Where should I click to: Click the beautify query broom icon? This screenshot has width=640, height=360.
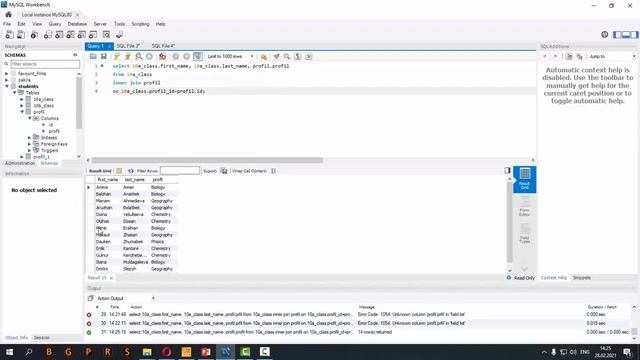point(276,56)
